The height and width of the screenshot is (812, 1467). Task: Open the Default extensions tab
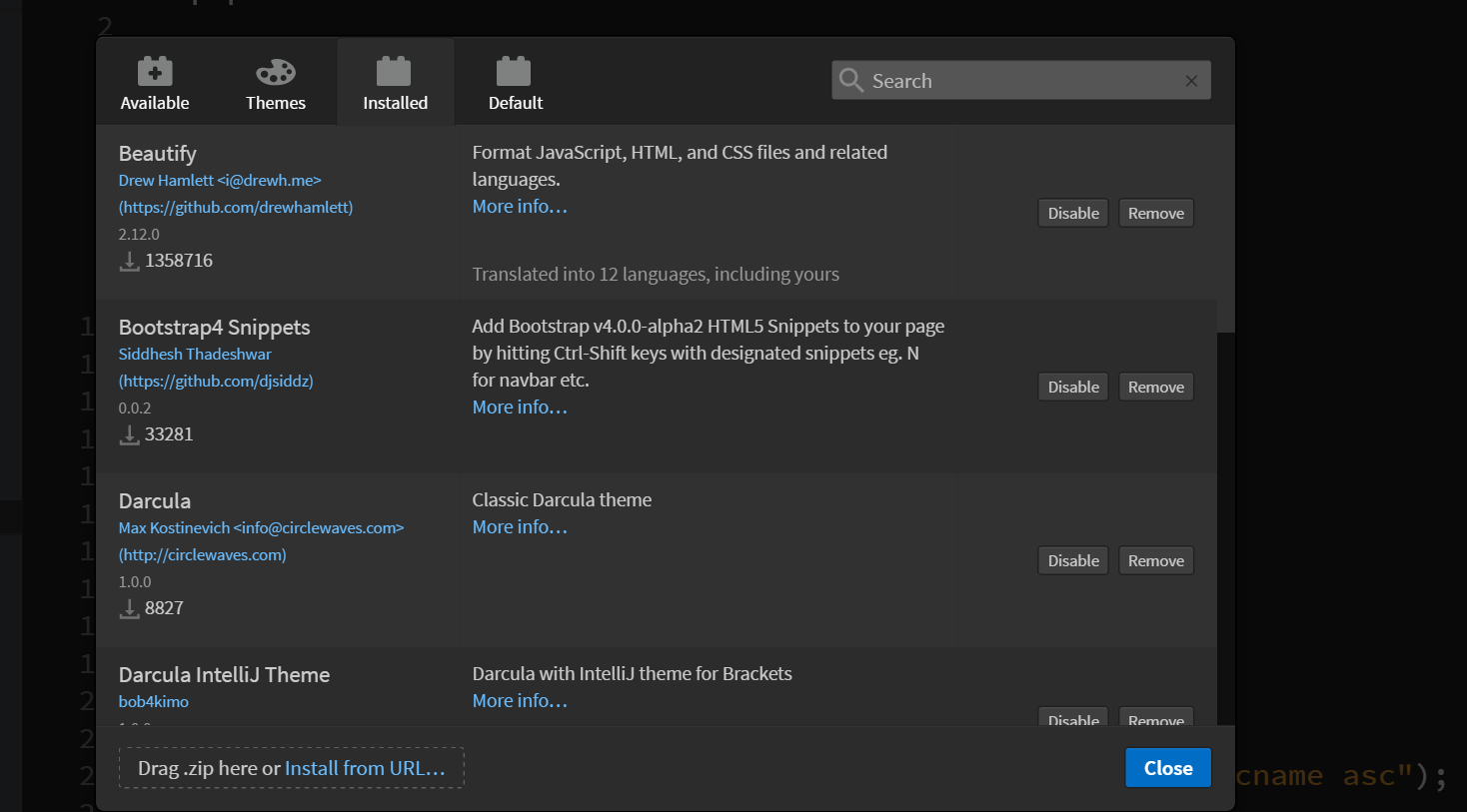515,83
